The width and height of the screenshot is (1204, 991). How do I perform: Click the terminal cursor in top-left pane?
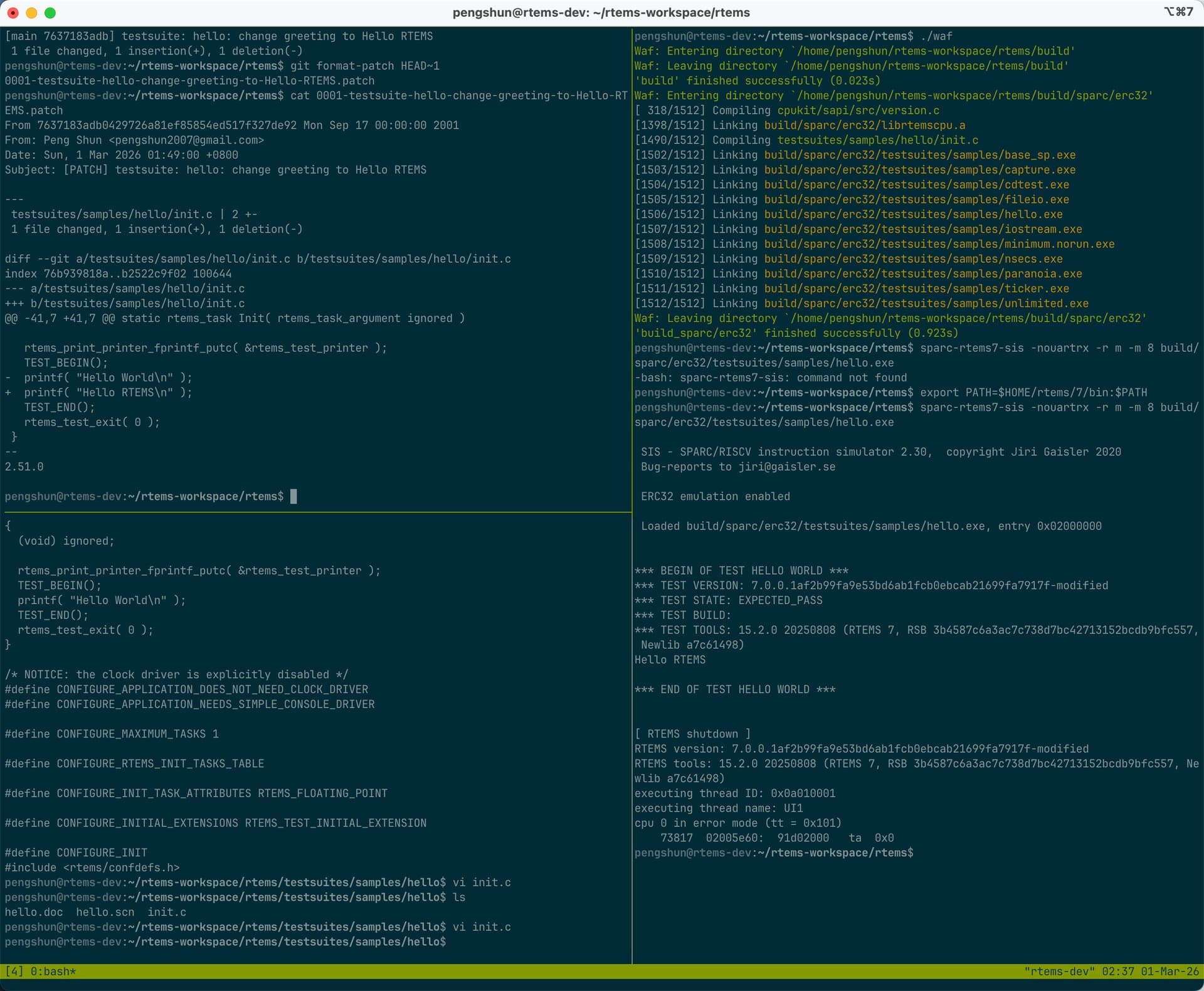click(x=293, y=497)
